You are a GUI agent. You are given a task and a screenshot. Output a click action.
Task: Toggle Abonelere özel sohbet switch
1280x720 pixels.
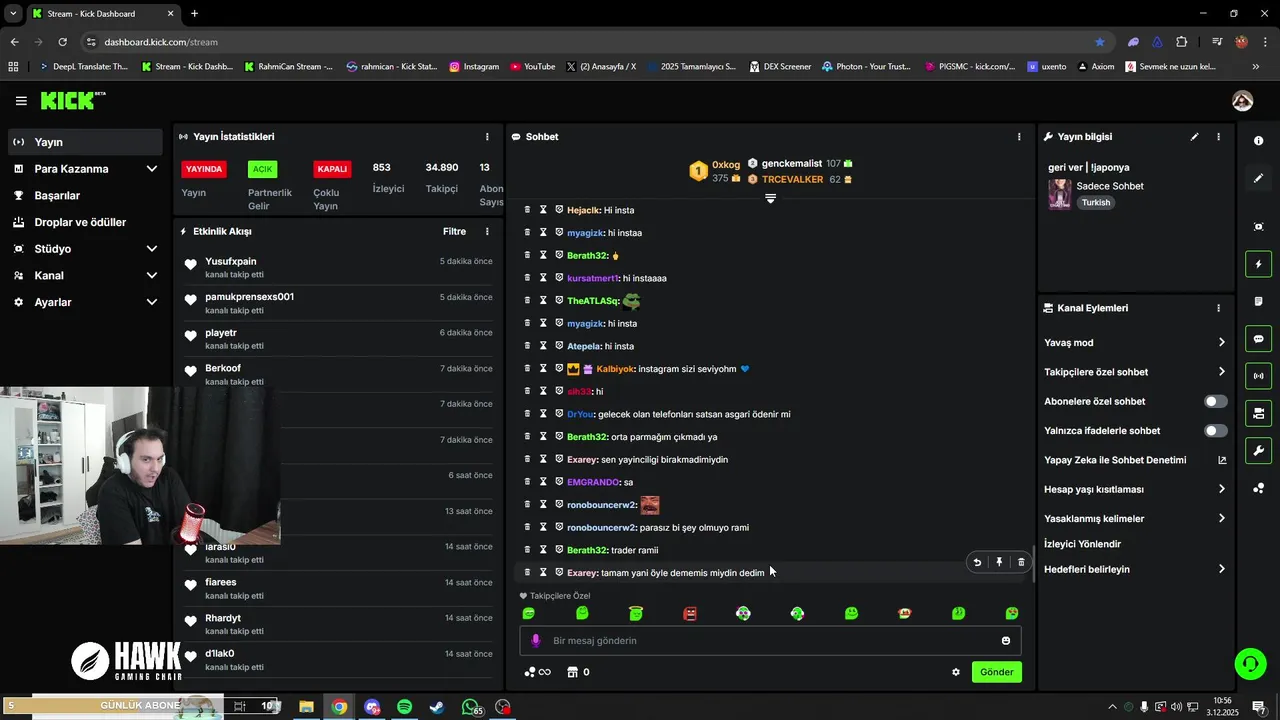click(x=1216, y=401)
